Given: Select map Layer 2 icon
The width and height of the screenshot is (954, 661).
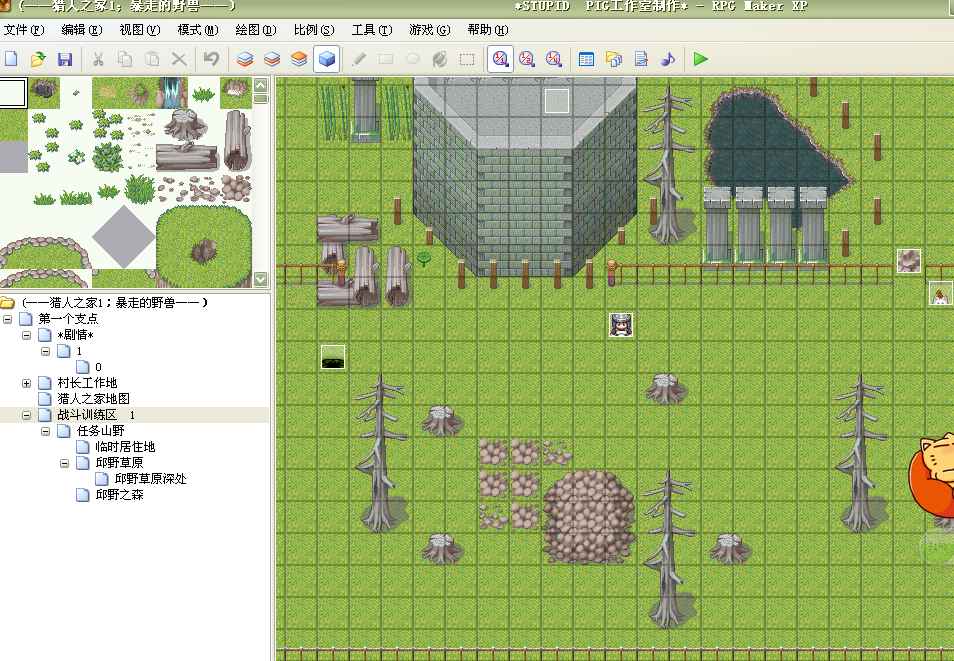Looking at the screenshot, I should pyautogui.click(x=272, y=59).
